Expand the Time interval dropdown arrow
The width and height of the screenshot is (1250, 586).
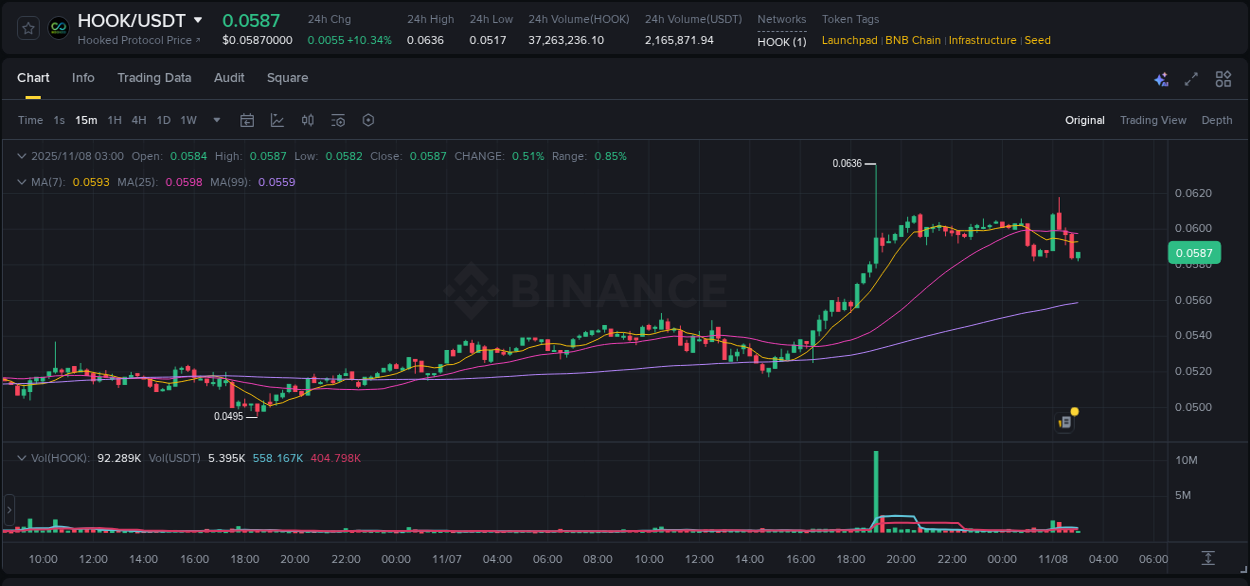tap(215, 119)
